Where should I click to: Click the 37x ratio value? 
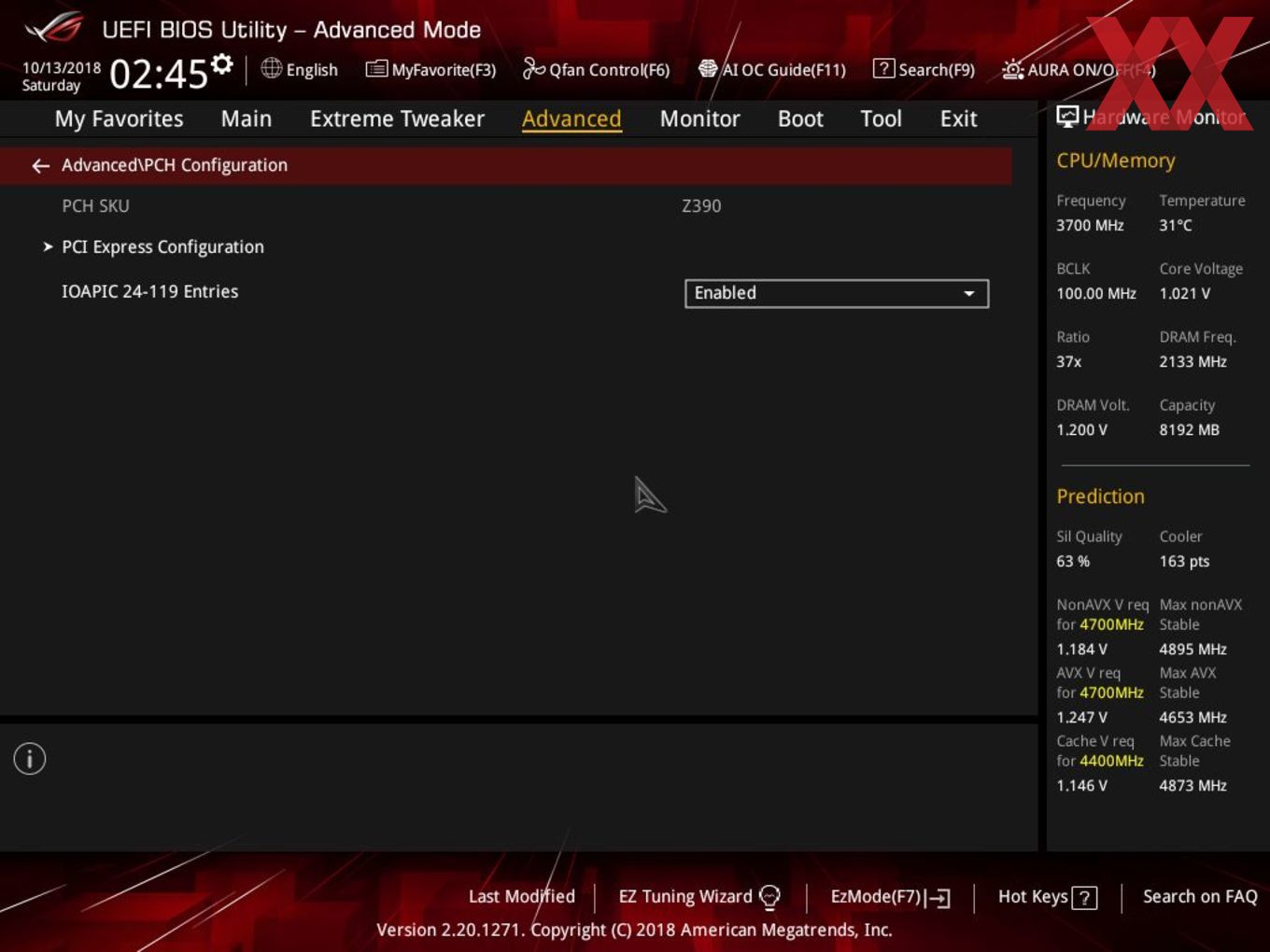(1069, 361)
